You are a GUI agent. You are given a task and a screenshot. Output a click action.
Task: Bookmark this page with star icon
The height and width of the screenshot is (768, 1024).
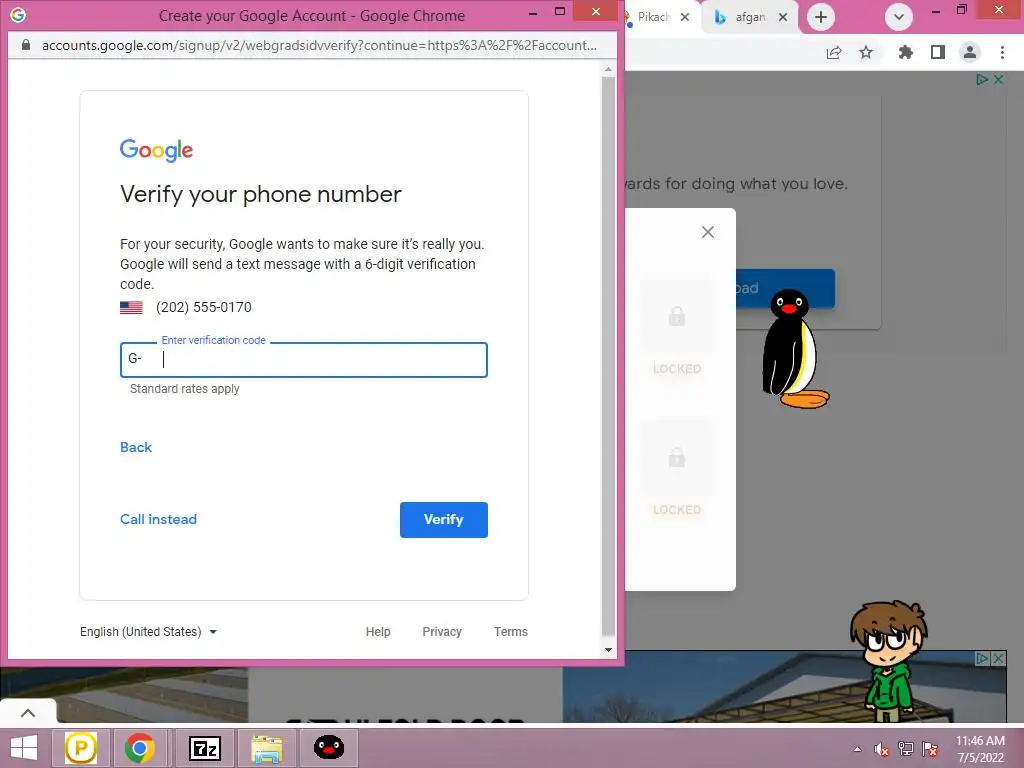[x=866, y=52]
